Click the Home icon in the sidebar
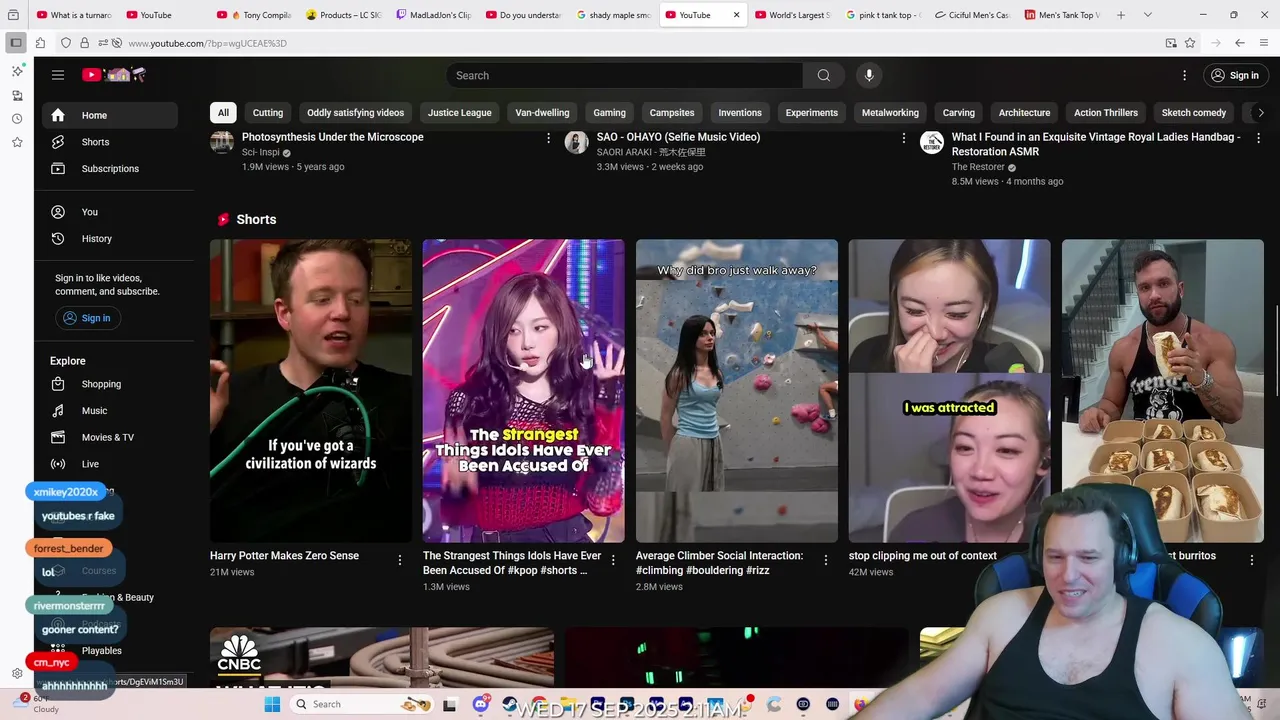This screenshot has width=1280, height=720. coord(58,115)
